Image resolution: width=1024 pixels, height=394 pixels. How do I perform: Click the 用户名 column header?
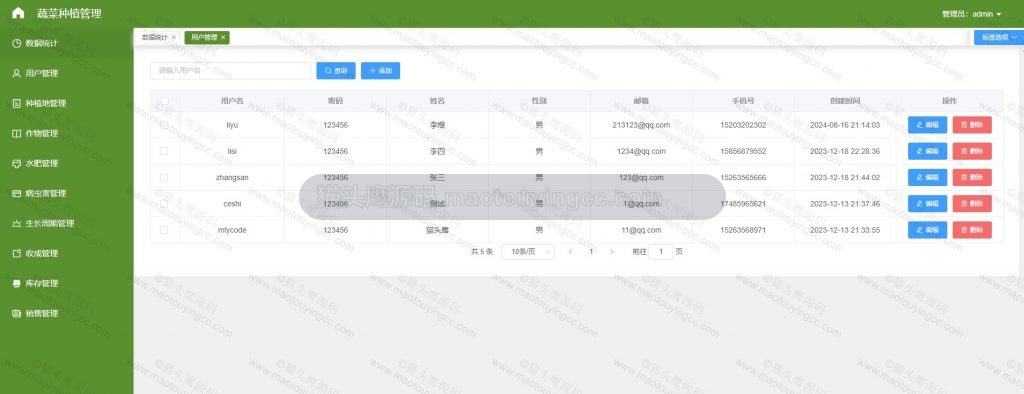tap(232, 101)
